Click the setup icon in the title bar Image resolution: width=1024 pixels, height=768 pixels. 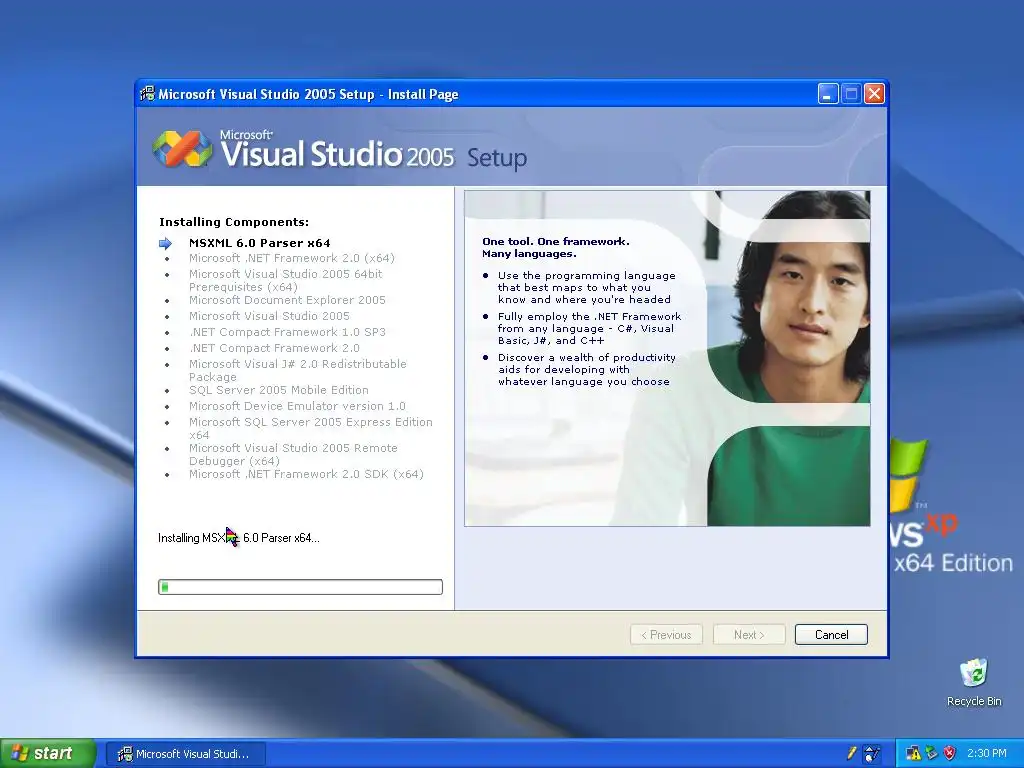pos(148,94)
